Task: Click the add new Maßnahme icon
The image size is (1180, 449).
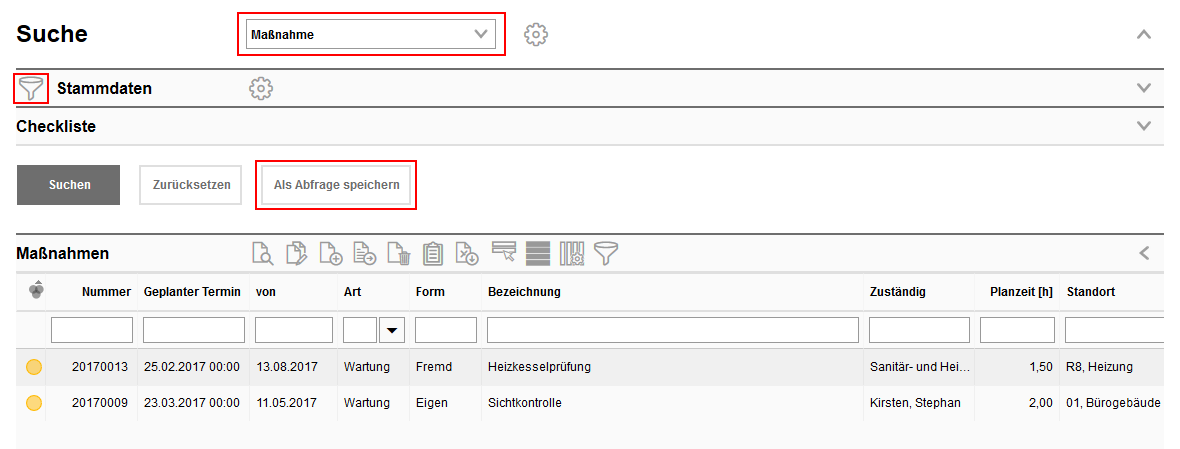Action: 331,254
